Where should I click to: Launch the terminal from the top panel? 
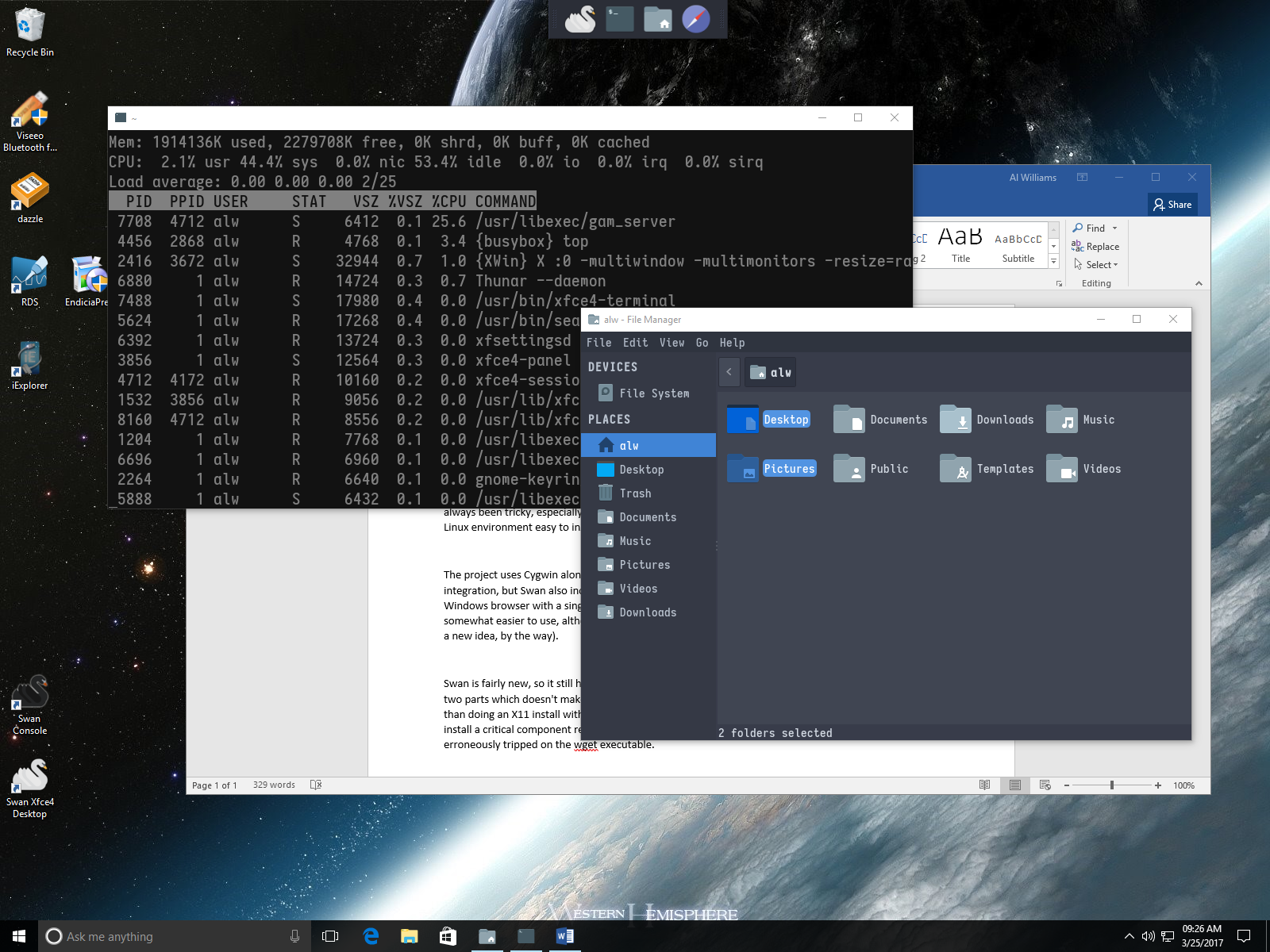tap(619, 19)
